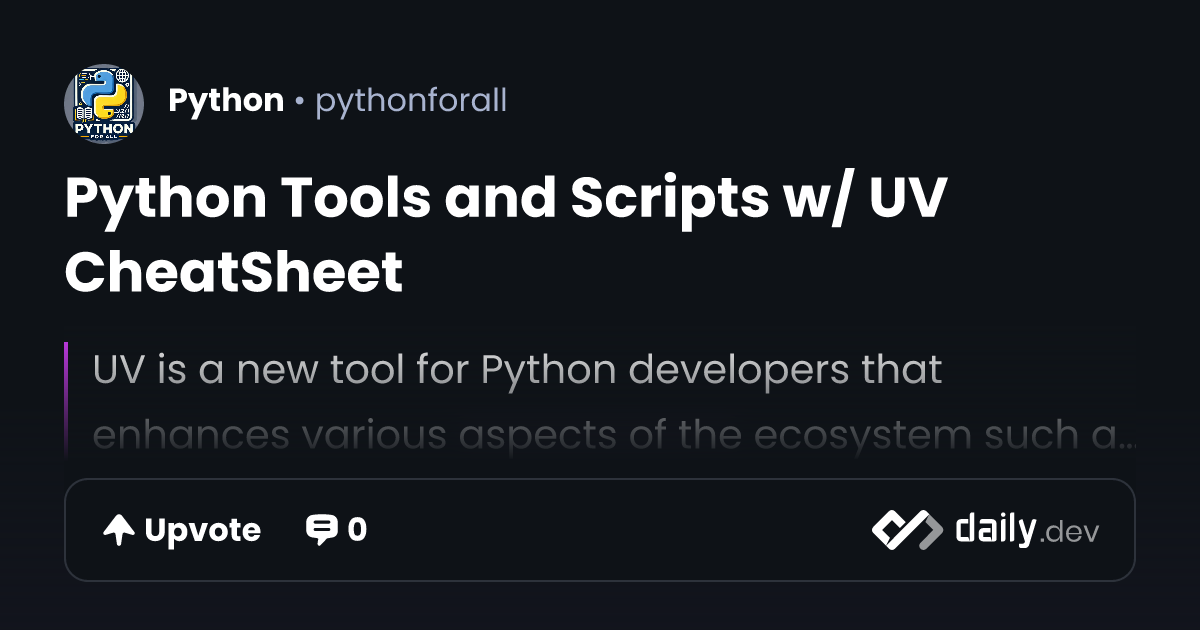
Task: Click the upvote arrow icon
Action: coord(119,530)
